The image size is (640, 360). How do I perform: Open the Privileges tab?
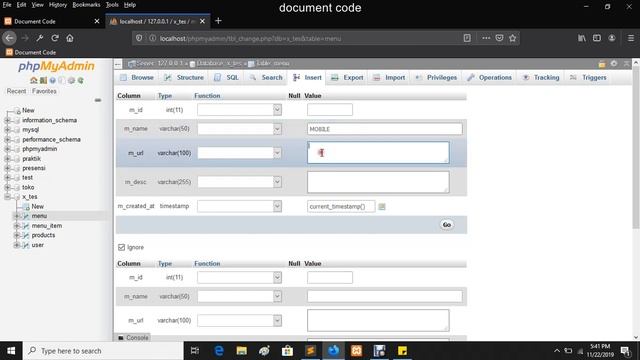436,78
